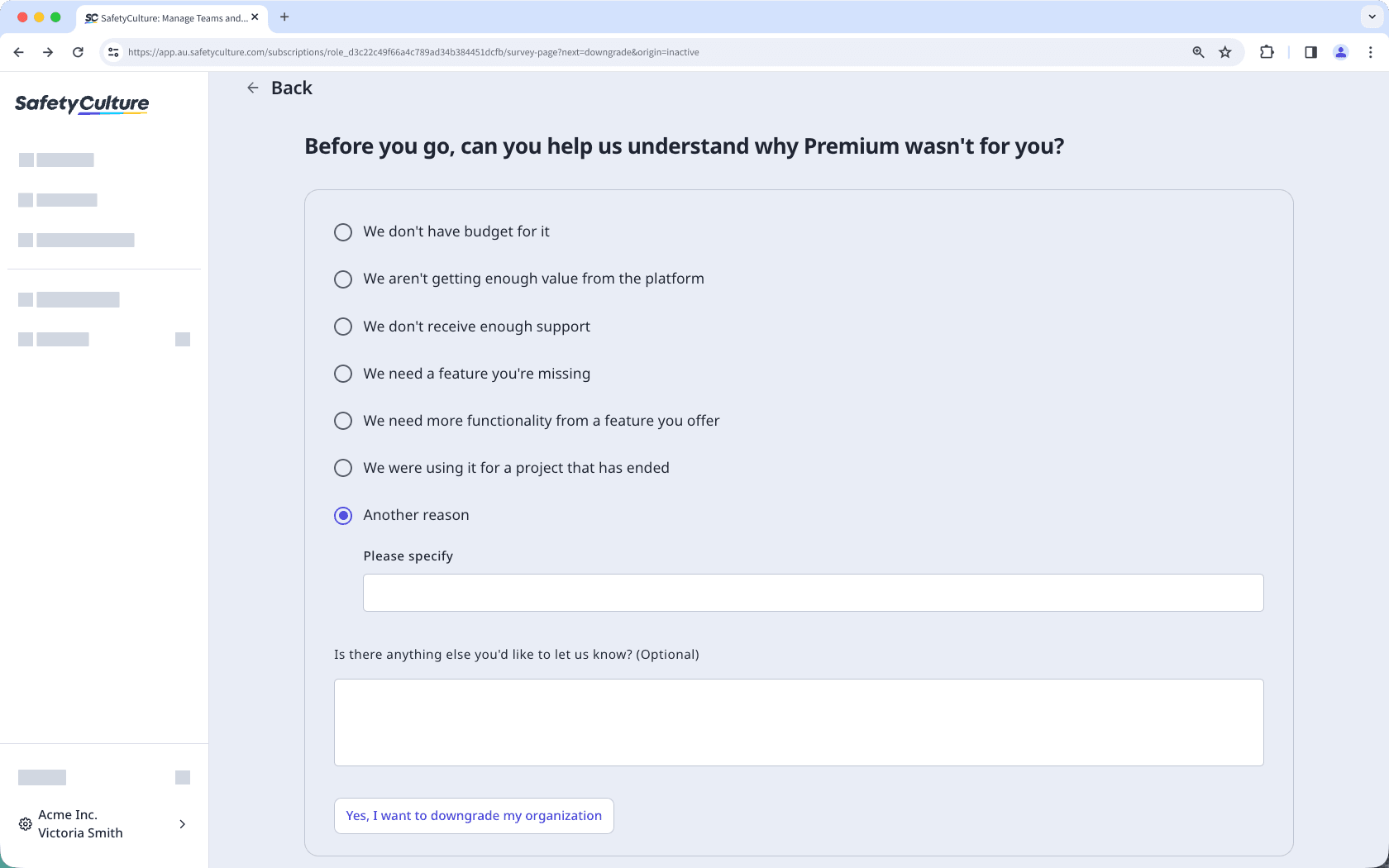1389x868 pixels.
Task: Select the 'We don't have budget for it' option
Action: click(343, 232)
